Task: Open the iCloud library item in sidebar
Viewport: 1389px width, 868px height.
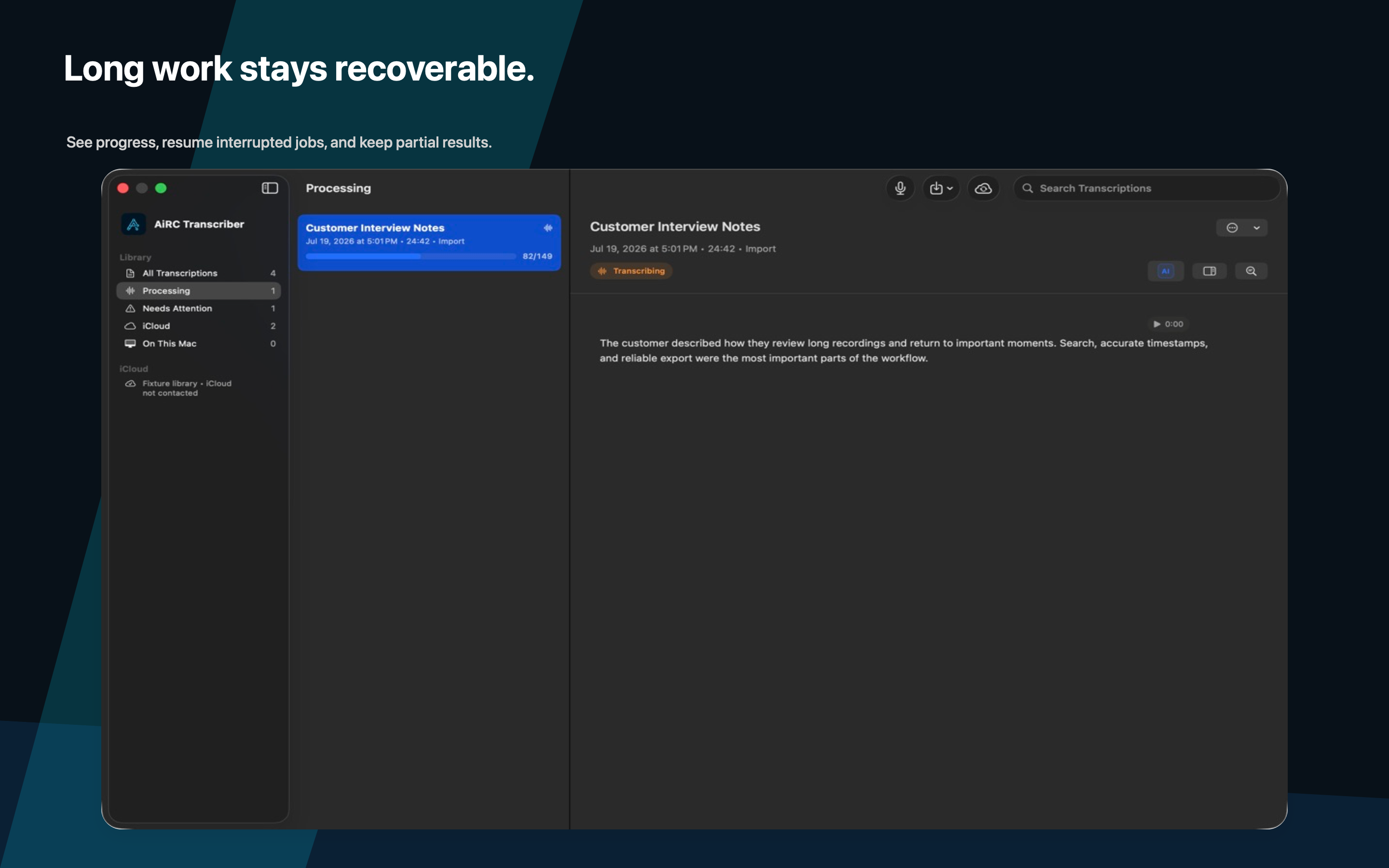Action: (199, 326)
